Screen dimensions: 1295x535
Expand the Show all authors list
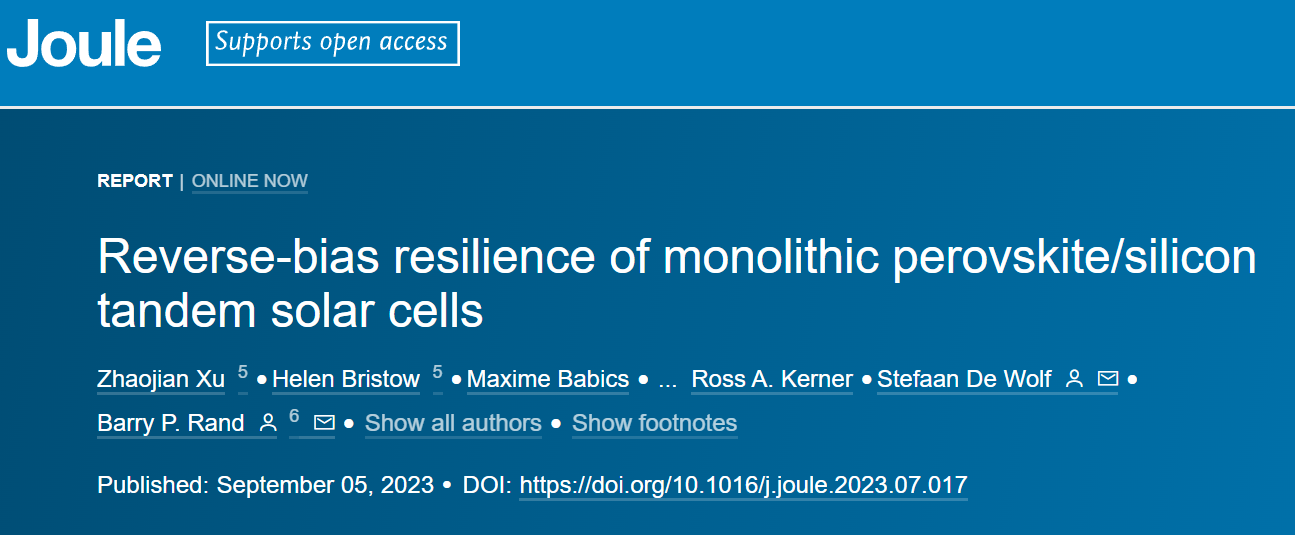coord(453,423)
